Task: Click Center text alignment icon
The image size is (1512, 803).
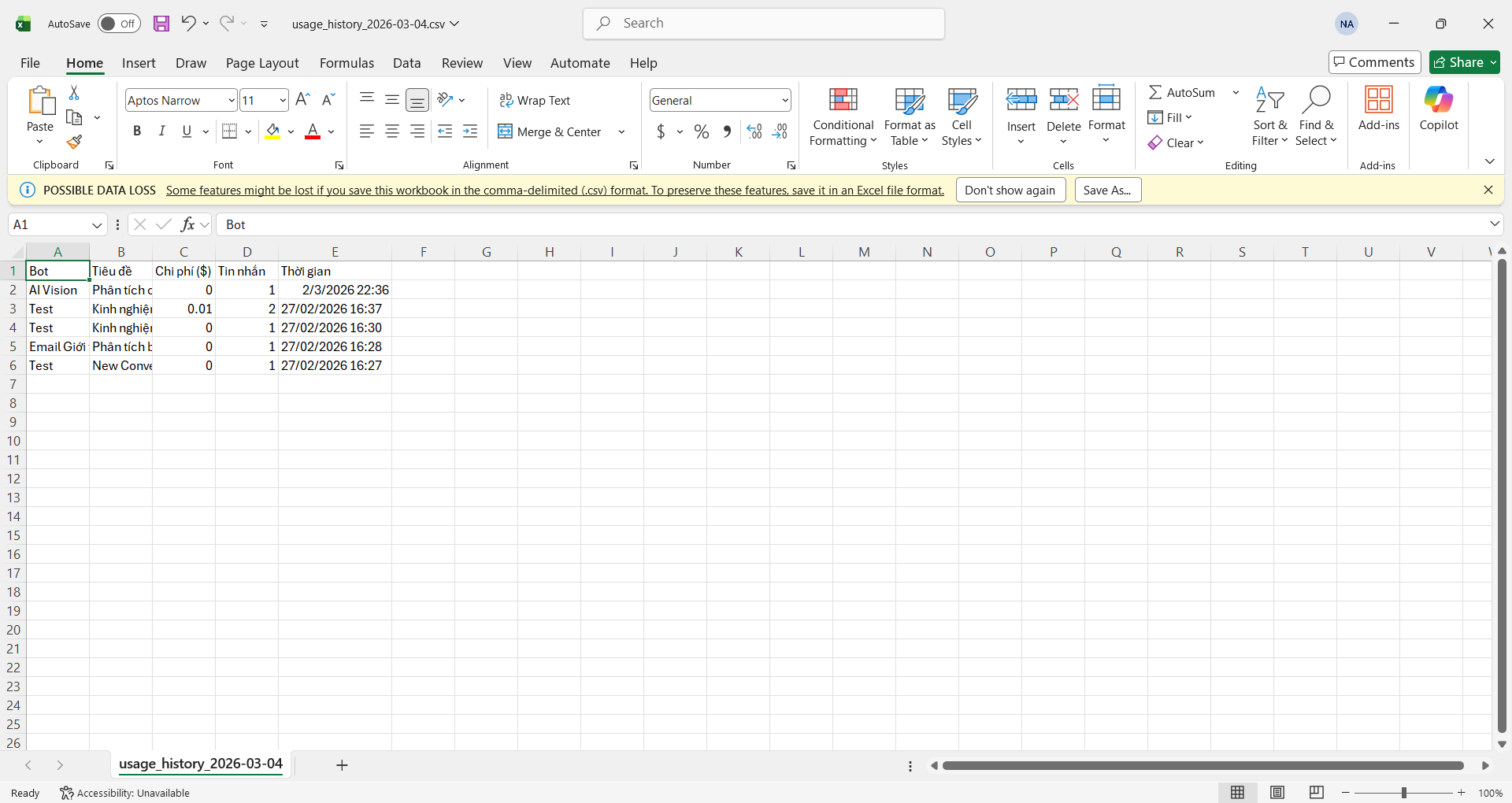Action: (x=392, y=132)
